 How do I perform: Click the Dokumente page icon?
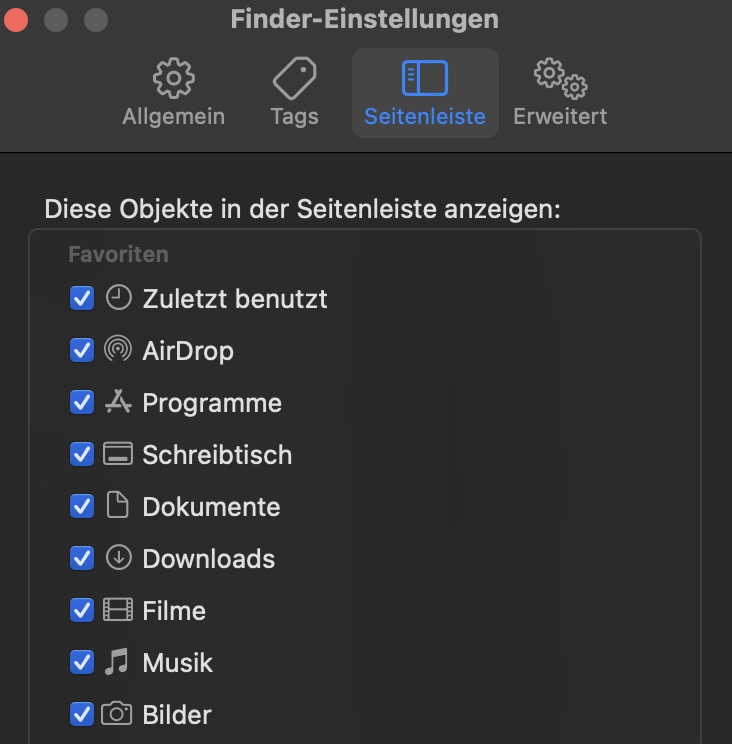[x=118, y=506]
